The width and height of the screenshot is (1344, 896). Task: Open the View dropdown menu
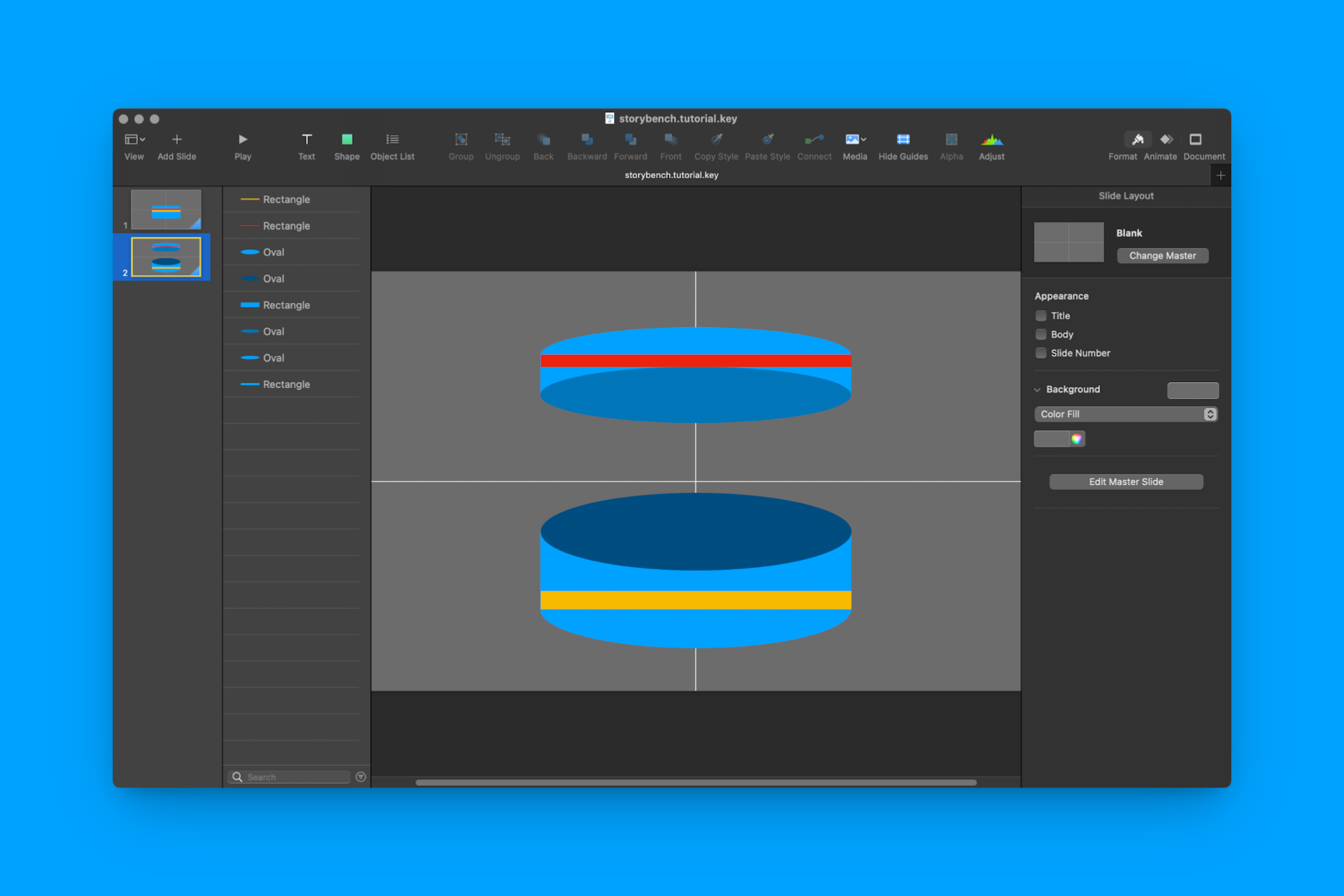[134, 139]
